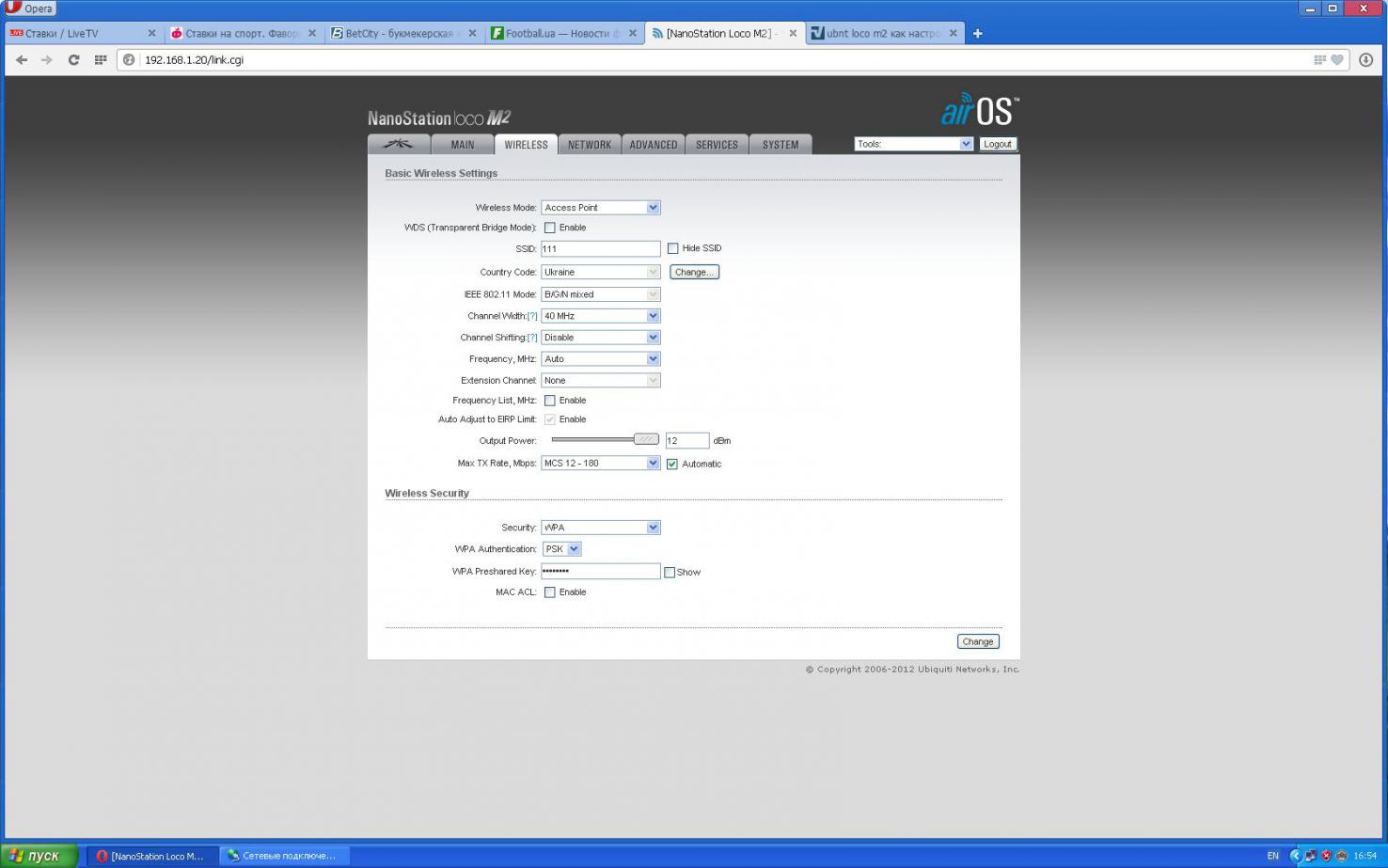Viewport: 1388px width, 868px height.
Task: Click the WPA Preshared Key field
Action: pyautogui.click(x=601, y=571)
